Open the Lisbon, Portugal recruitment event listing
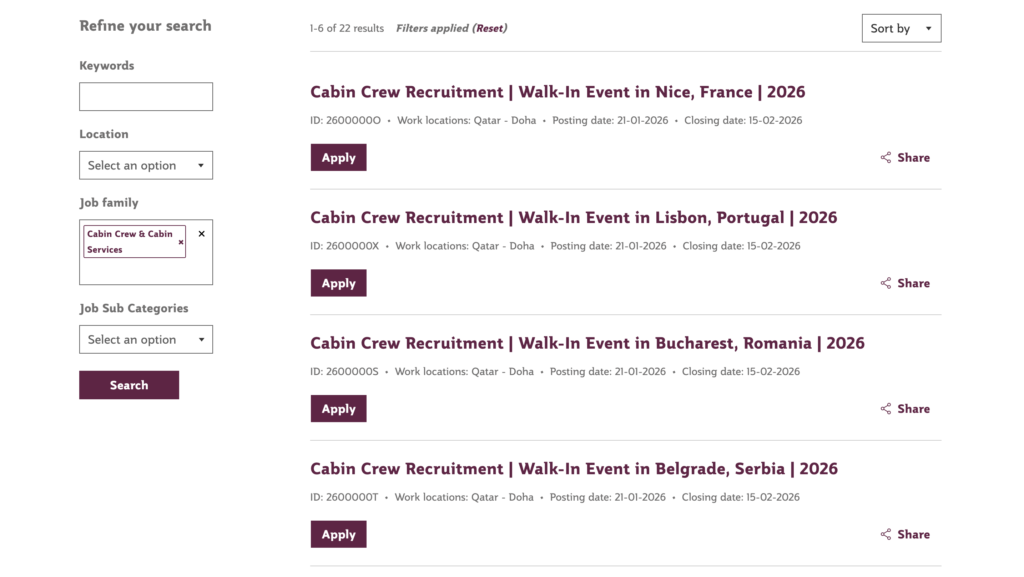Image resolution: width=1024 pixels, height=577 pixels. 573,217
